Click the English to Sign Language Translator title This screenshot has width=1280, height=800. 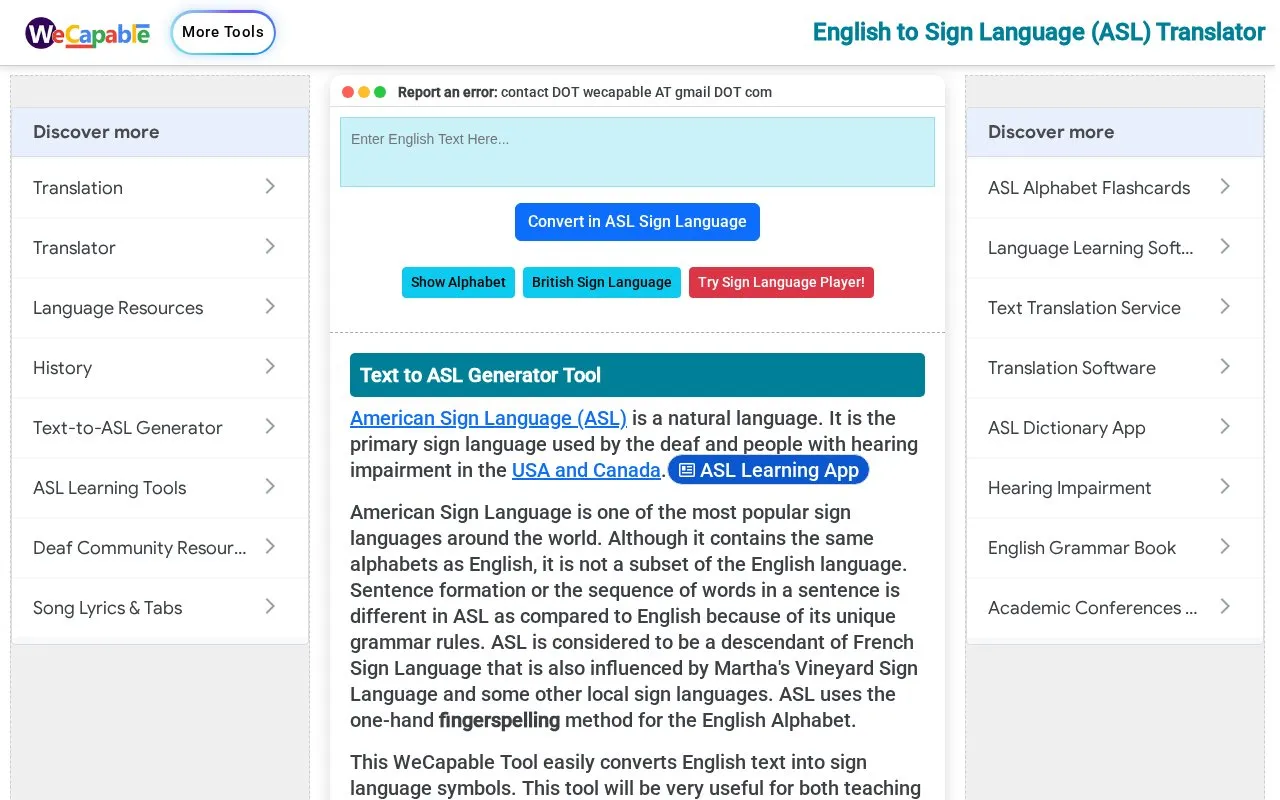pyautogui.click(x=1039, y=32)
